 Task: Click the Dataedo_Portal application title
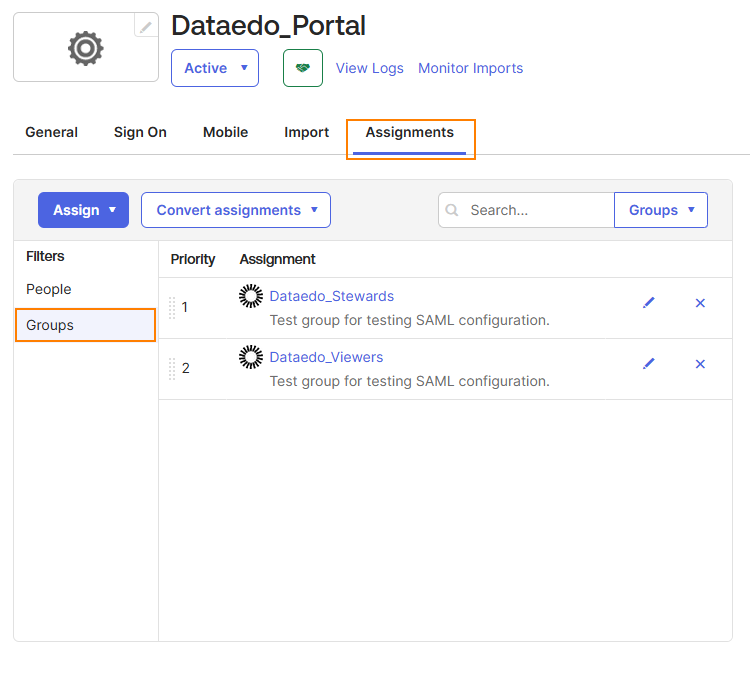[268, 25]
